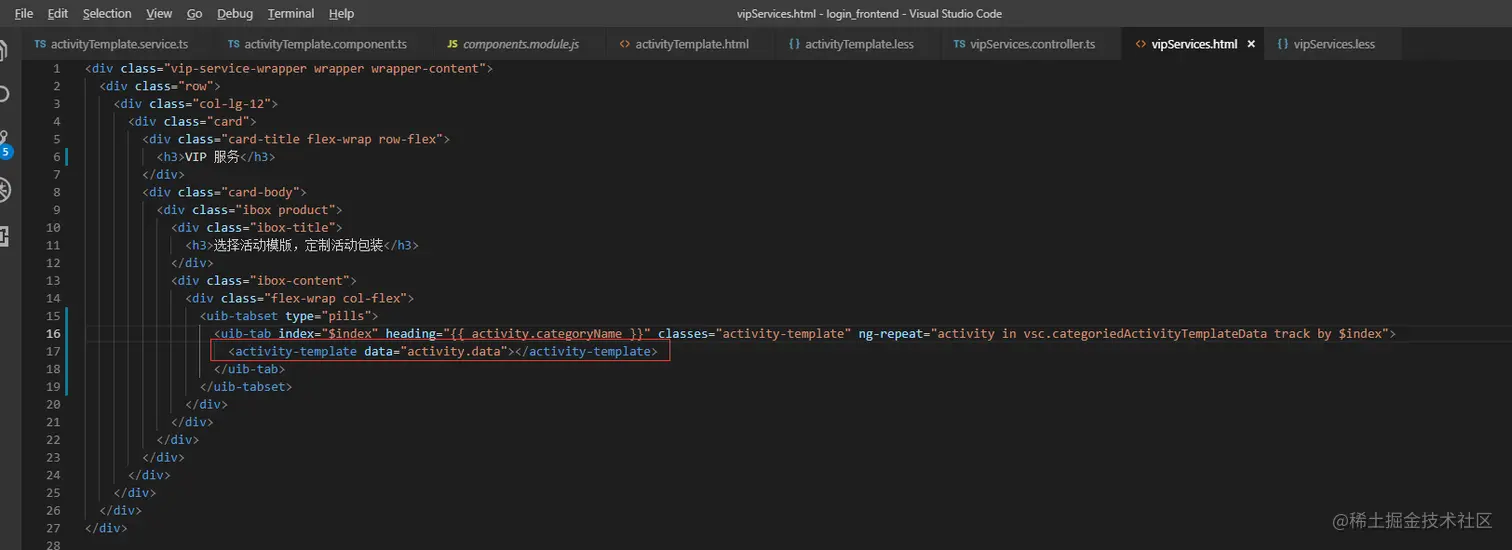Click JS icon of components.module.js tab
The width and height of the screenshot is (1512, 550).
452,44
